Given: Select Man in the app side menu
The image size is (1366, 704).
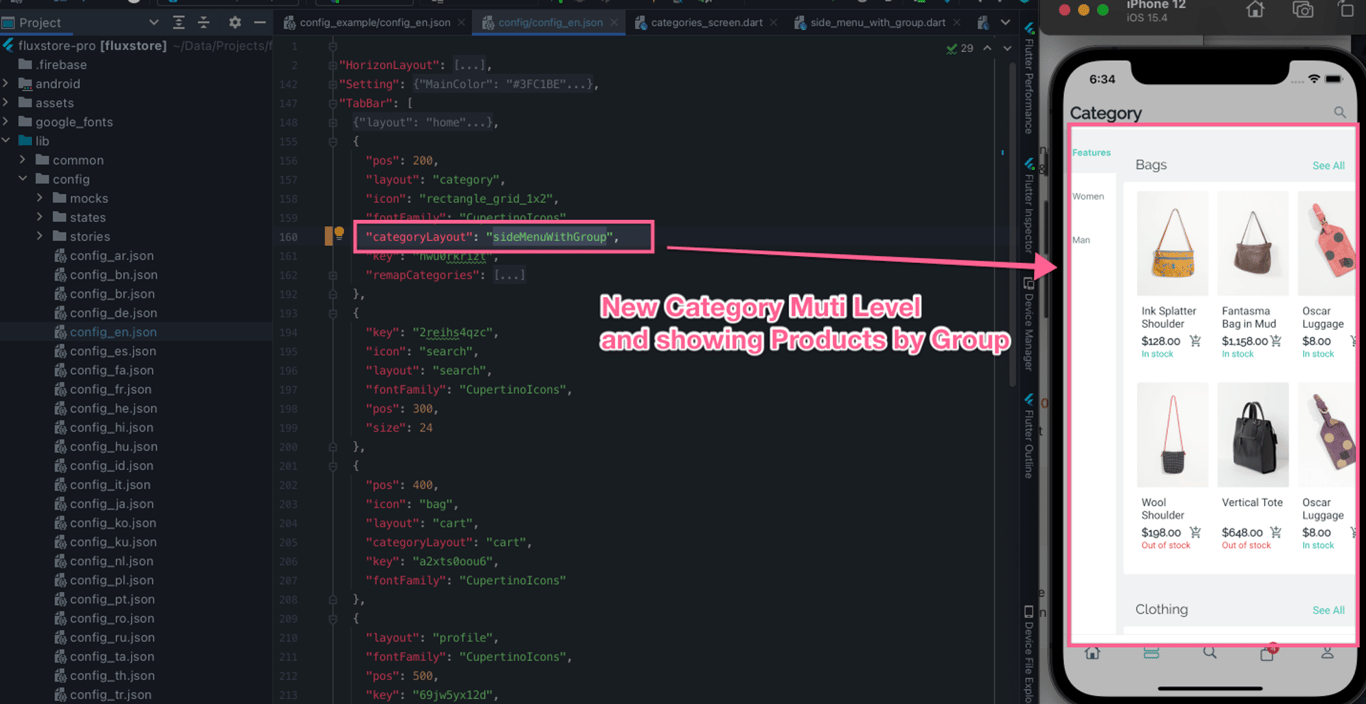Looking at the screenshot, I should pos(1081,240).
